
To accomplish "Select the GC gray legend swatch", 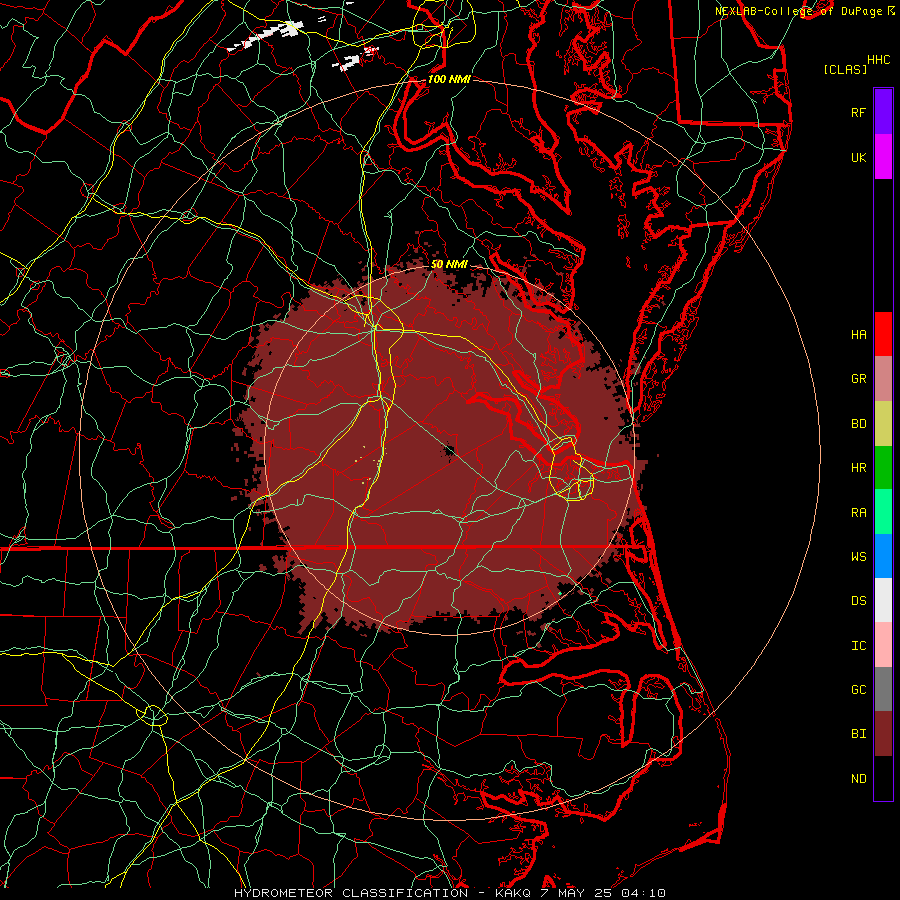I will coord(883,689).
